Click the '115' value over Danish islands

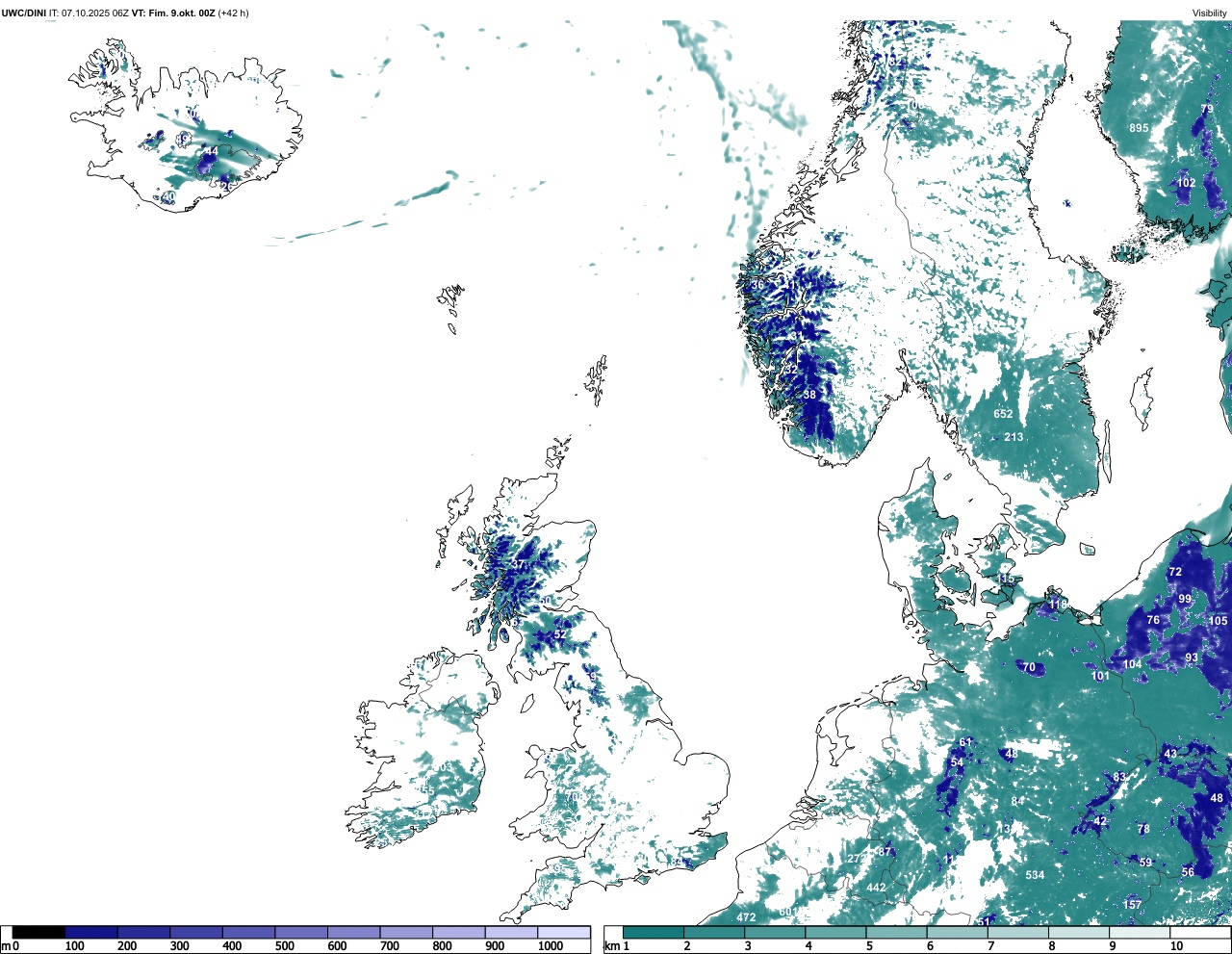pyautogui.click(x=1006, y=579)
